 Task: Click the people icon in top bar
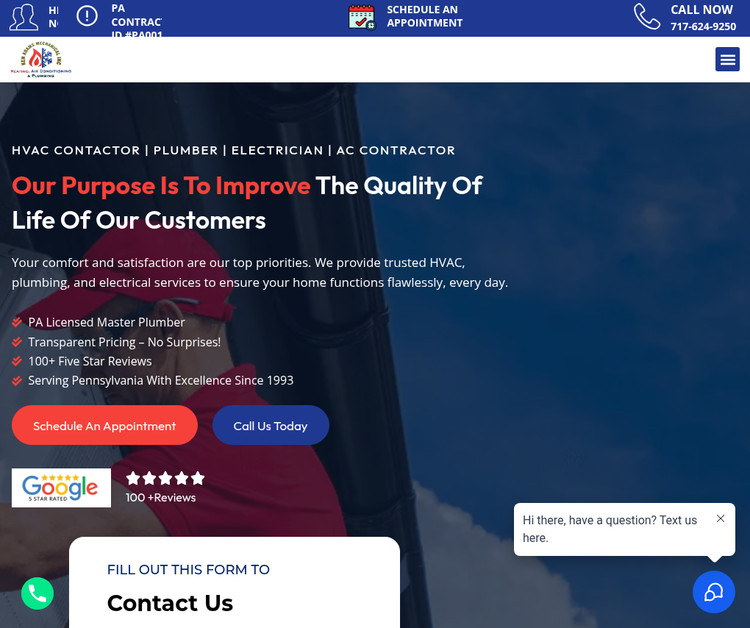pyautogui.click(x=23, y=17)
